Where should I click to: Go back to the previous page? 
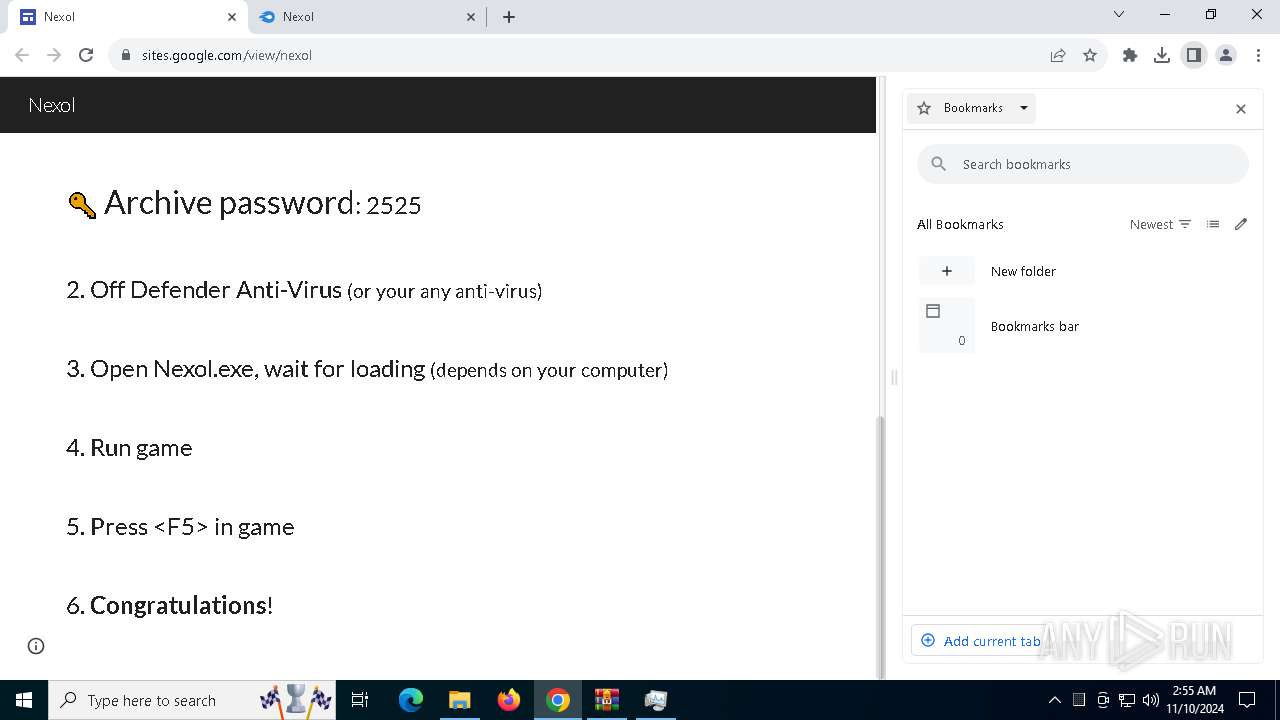(22, 55)
